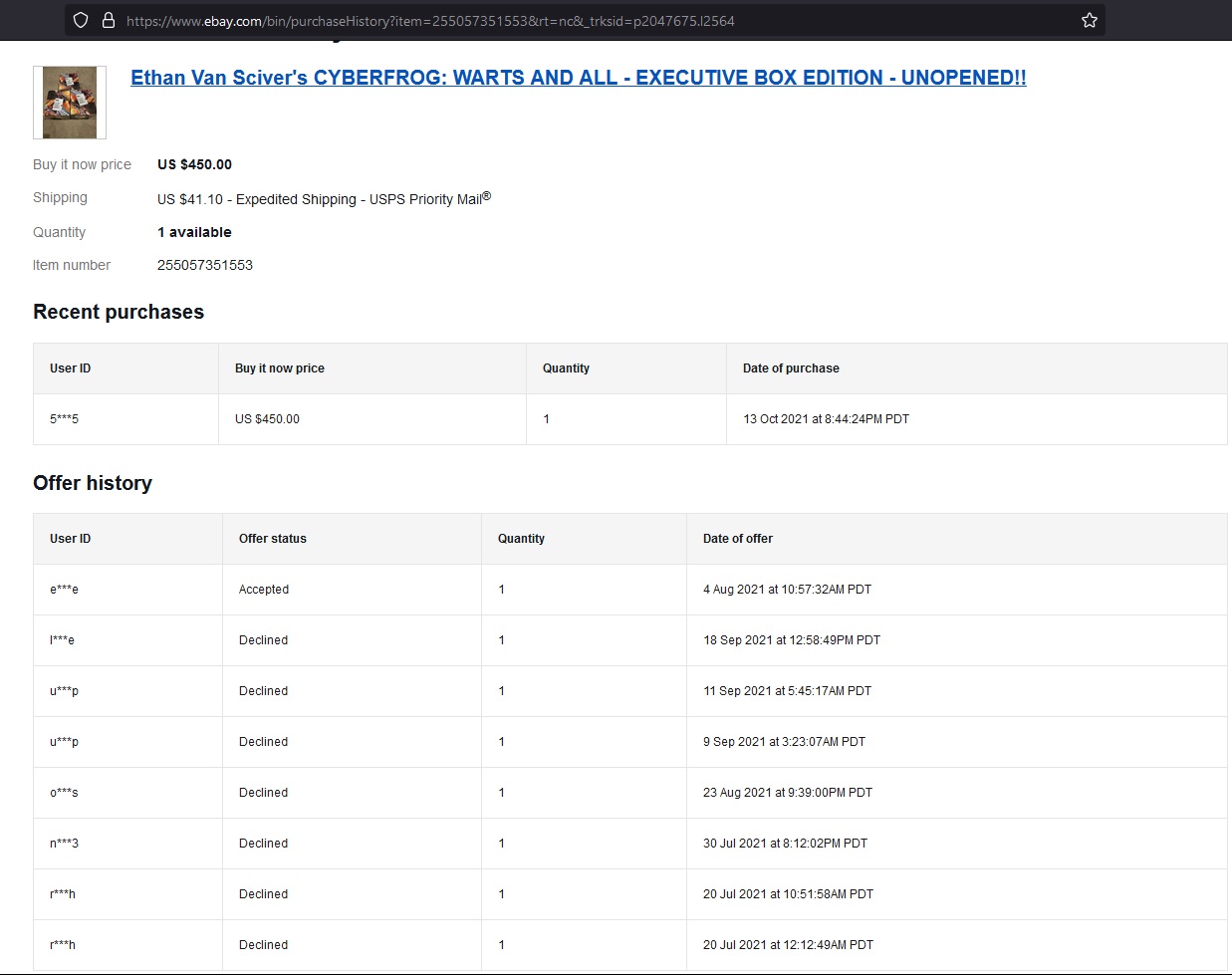Click the Item number label

[72, 265]
